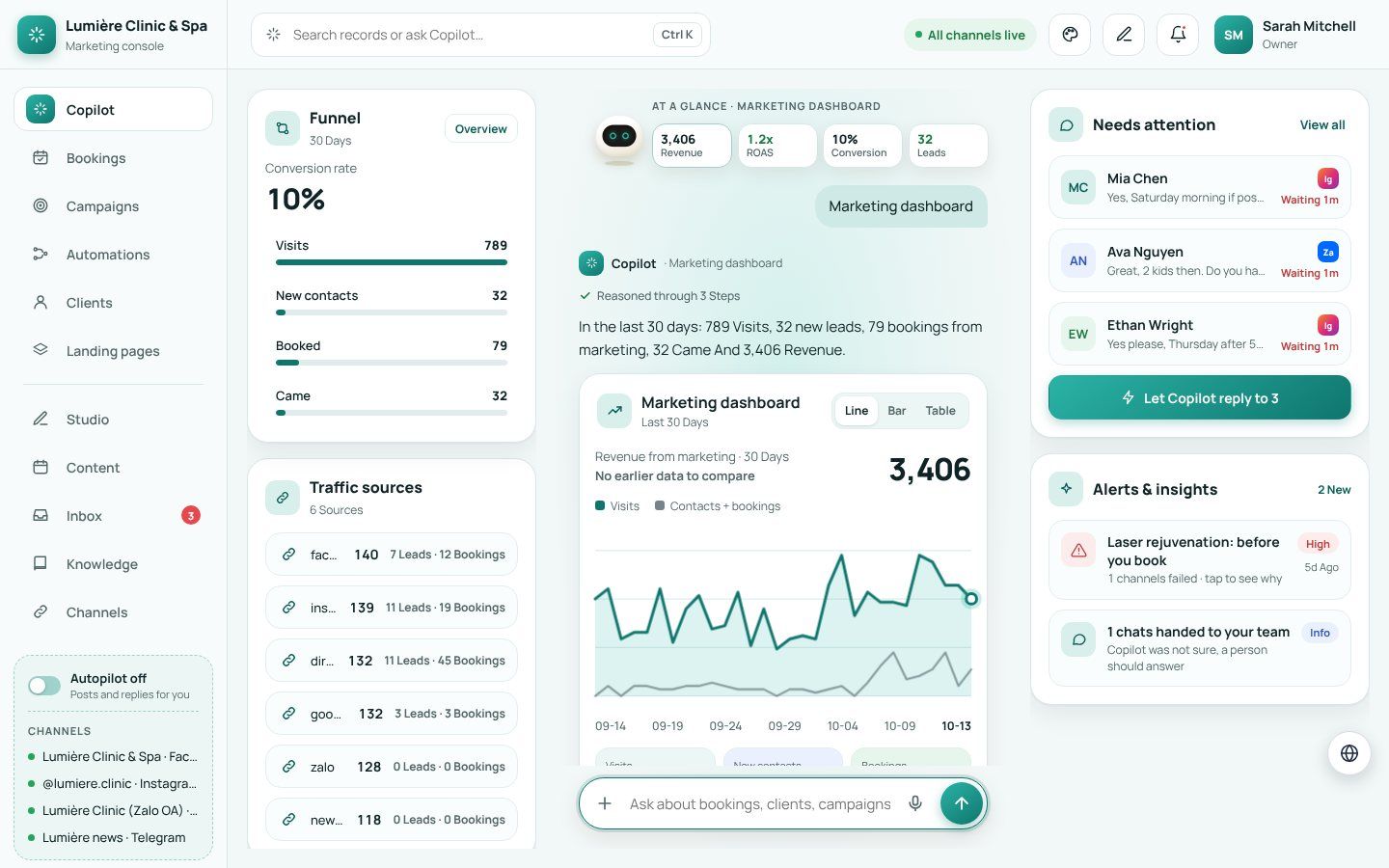This screenshot has width=1389, height=868.
Task: Open Inbox with 3 unread badge
Action: pyautogui.click(x=113, y=516)
